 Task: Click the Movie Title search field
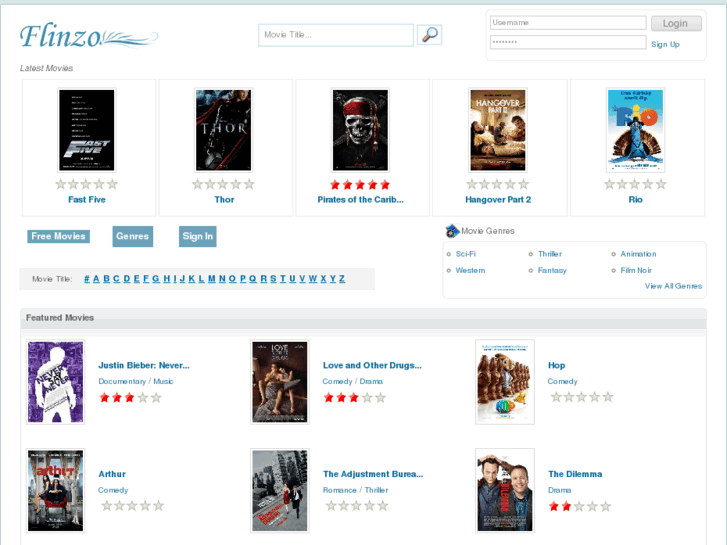point(335,35)
